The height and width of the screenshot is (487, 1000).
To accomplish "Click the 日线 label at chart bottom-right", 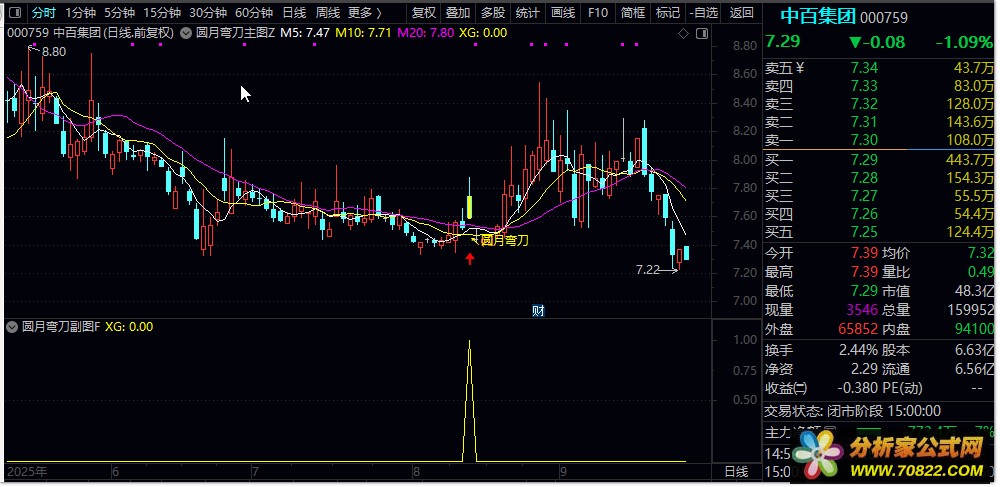I will [x=736, y=472].
